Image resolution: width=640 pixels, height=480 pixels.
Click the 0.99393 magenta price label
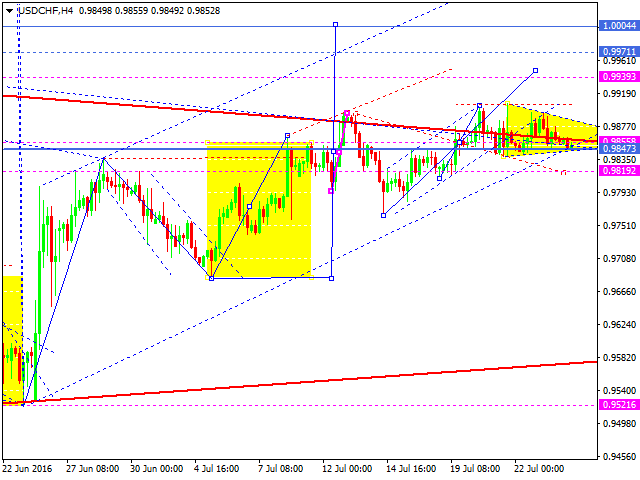point(619,77)
